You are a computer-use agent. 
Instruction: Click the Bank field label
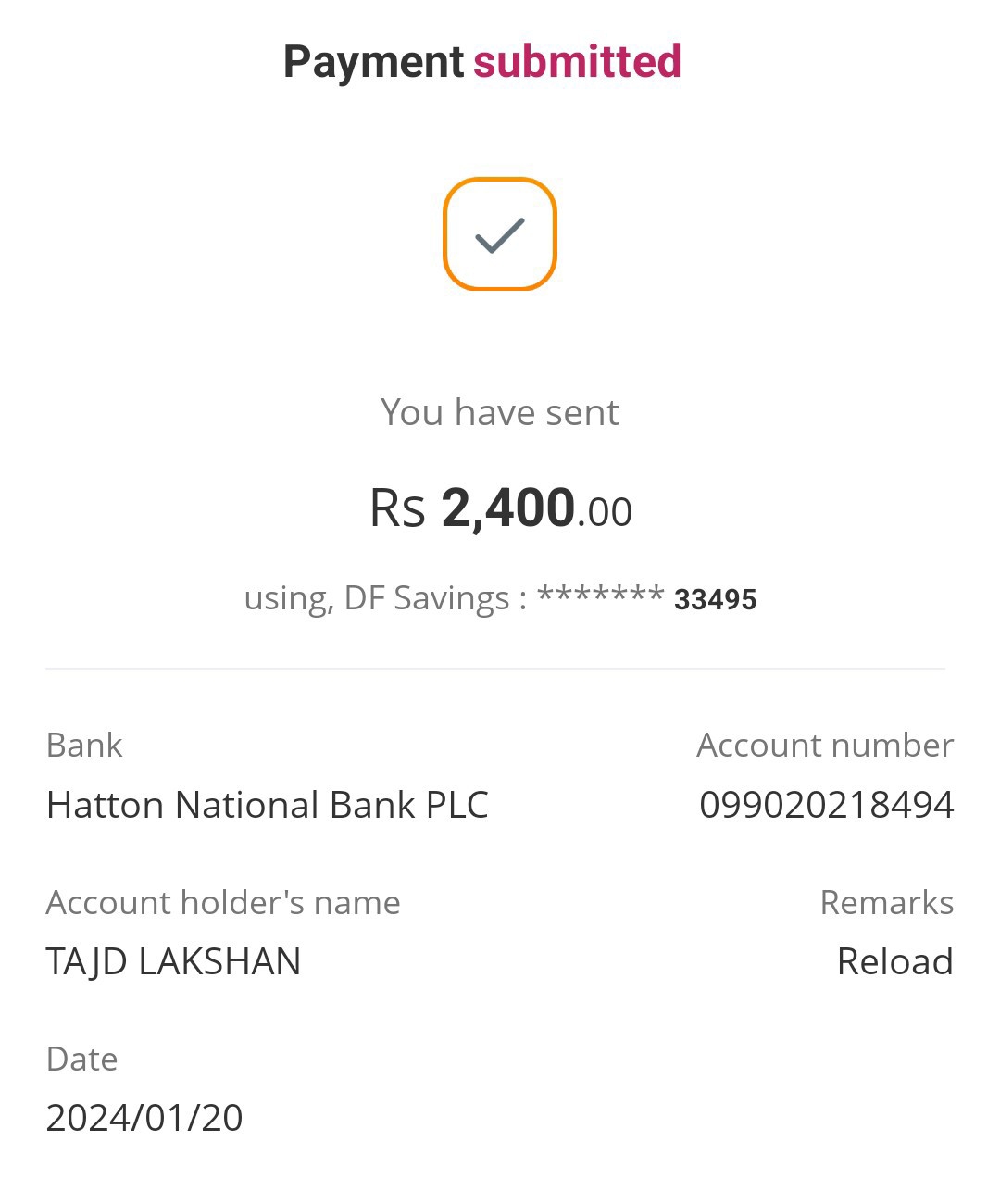tap(84, 746)
